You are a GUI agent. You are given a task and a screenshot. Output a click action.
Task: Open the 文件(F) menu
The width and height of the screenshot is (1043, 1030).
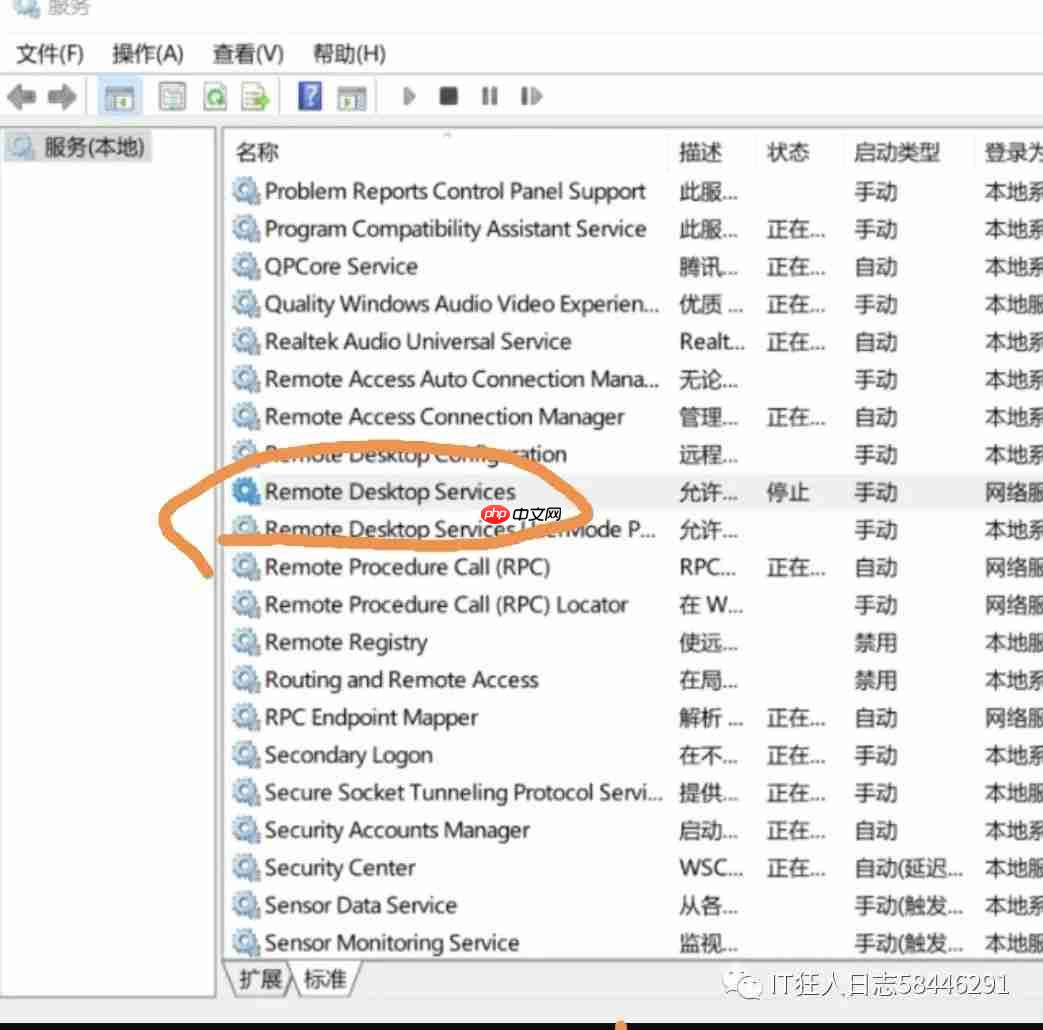(x=50, y=53)
